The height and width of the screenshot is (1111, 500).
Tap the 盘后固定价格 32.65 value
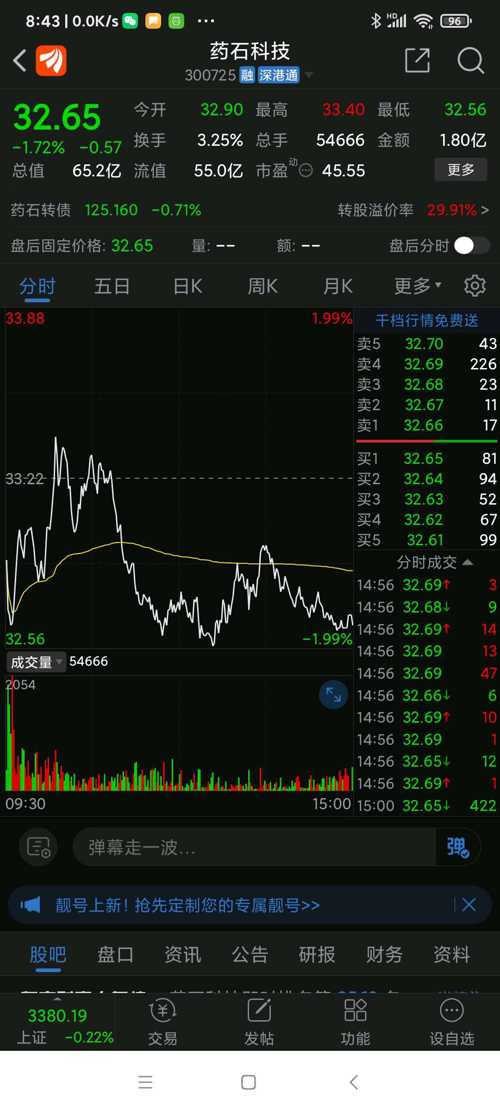pyautogui.click(x=132, y=246)
